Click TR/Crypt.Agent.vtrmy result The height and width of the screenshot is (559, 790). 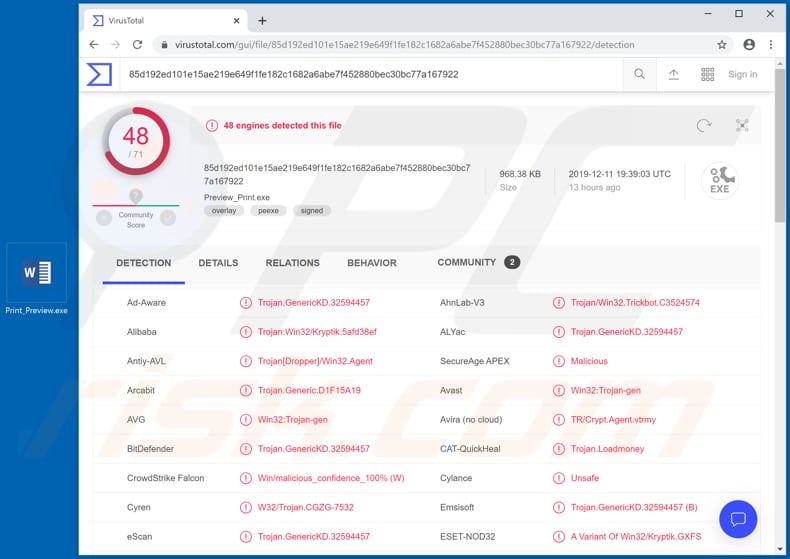613,420
